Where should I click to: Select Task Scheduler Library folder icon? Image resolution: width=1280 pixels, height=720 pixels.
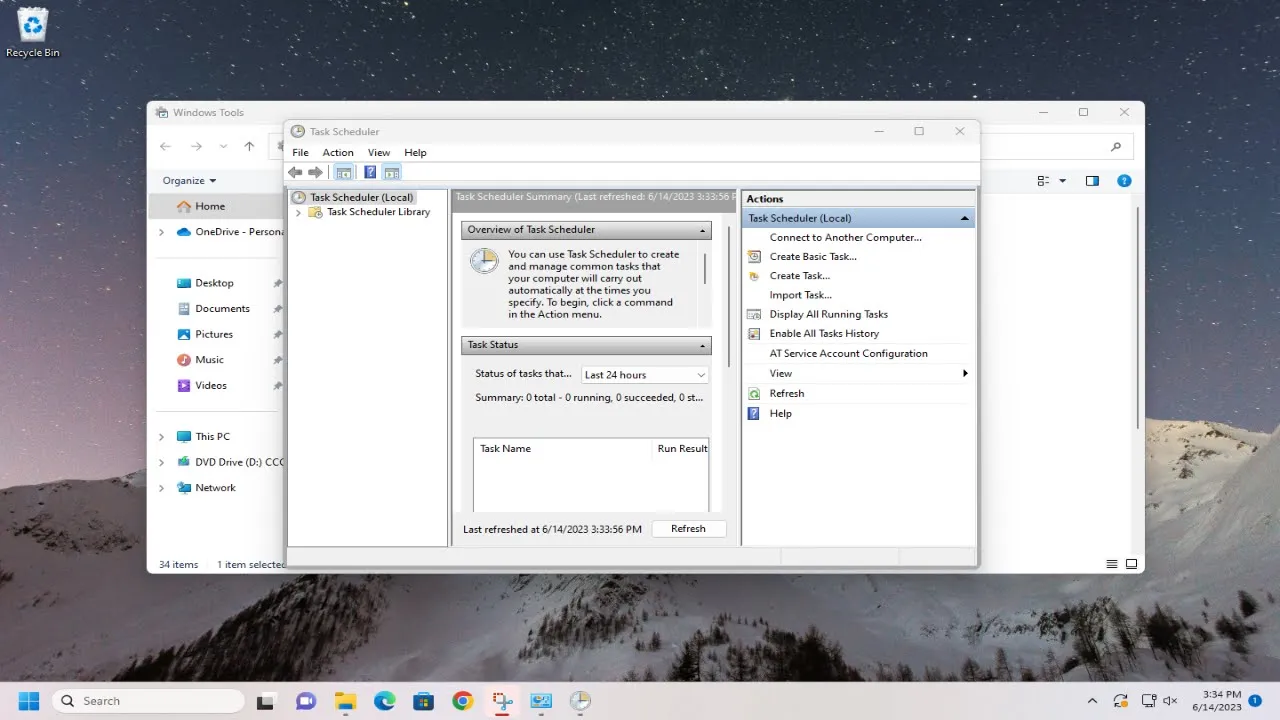pos(315,212)
